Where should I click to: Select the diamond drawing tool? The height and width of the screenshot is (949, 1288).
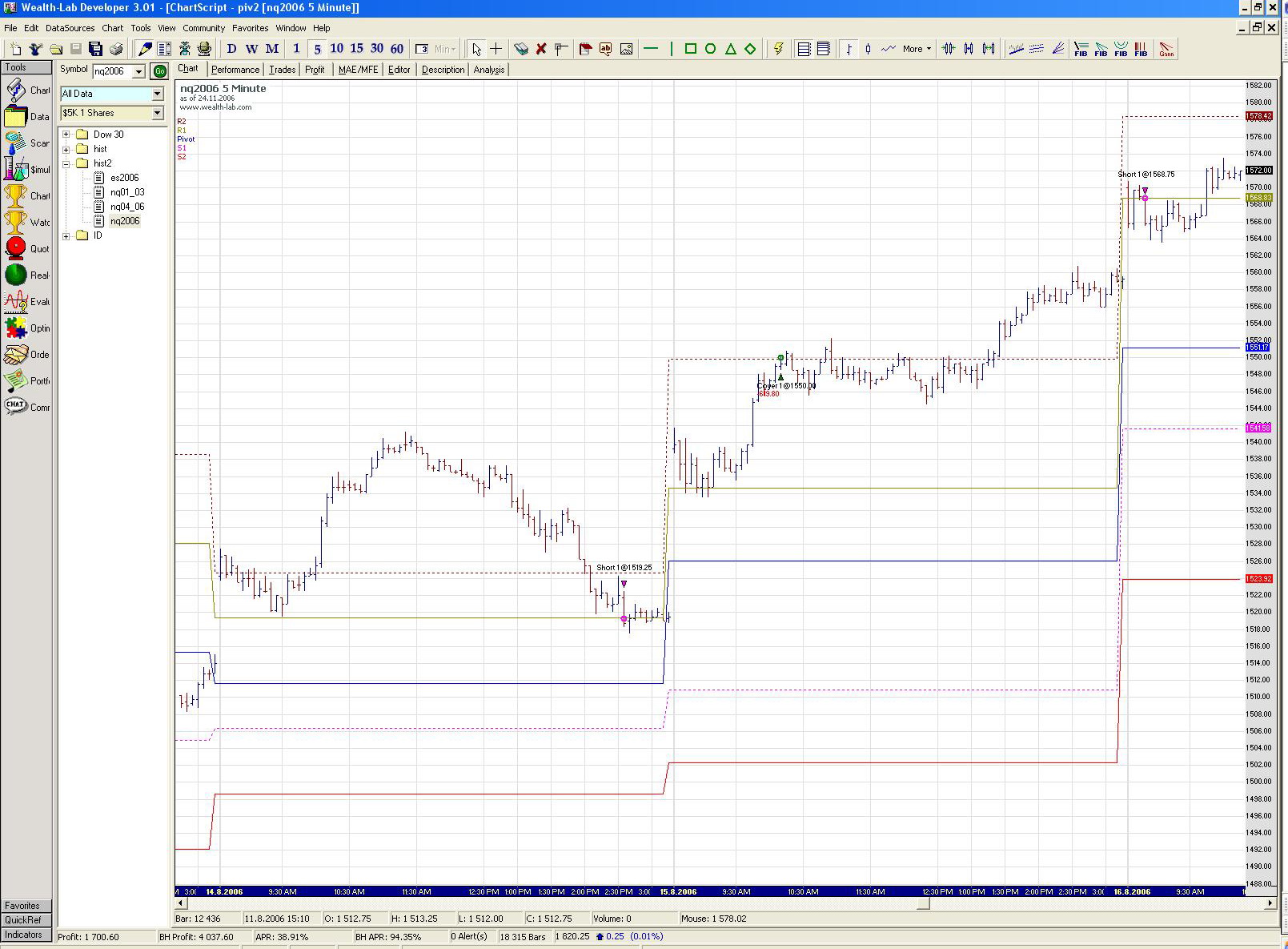[750, 49]
